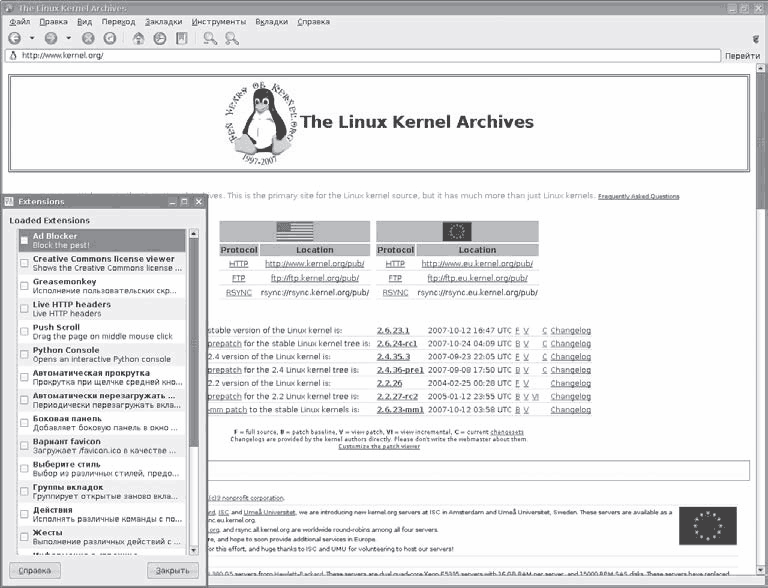This screenshot has width=768, height=588.
Task: Open the Forward button history dropdown arrow
Action: [67, 39]
